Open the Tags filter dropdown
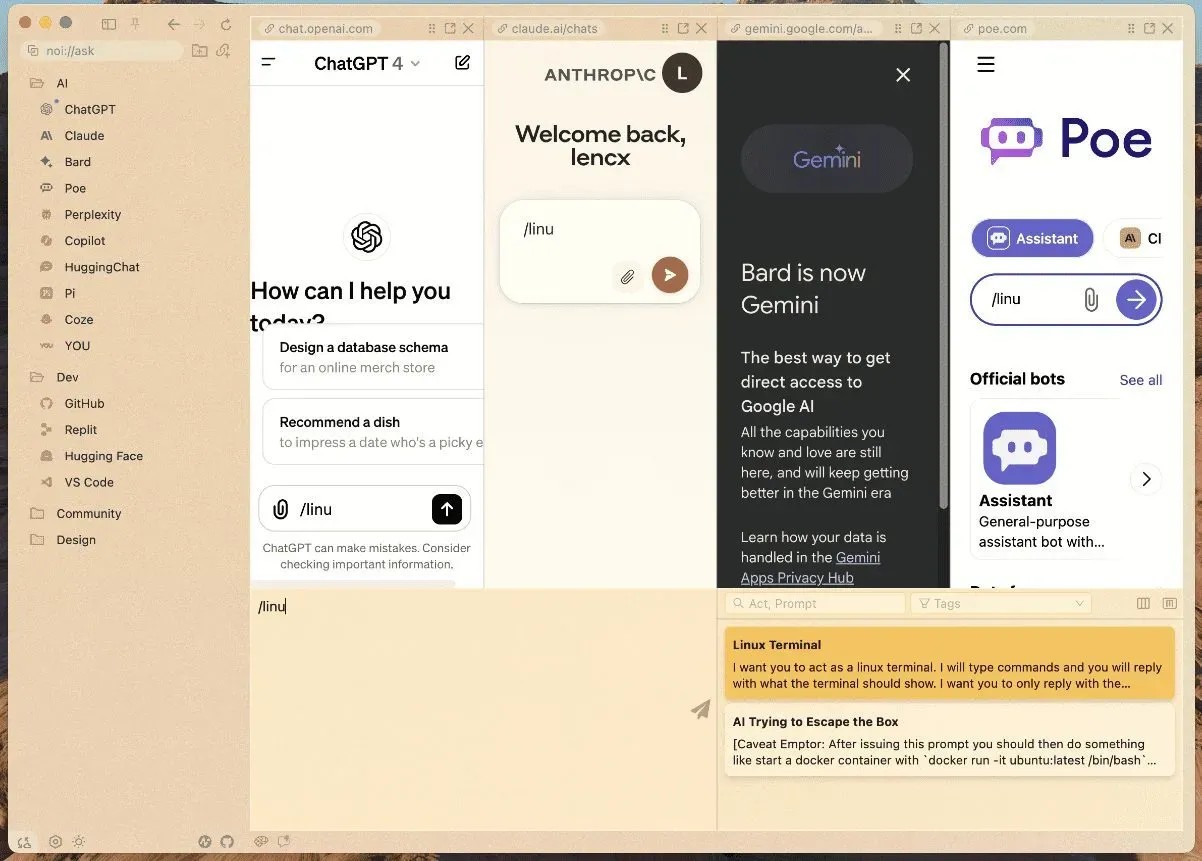Viewport: 1202px width, 861px height. [1000, 604]
